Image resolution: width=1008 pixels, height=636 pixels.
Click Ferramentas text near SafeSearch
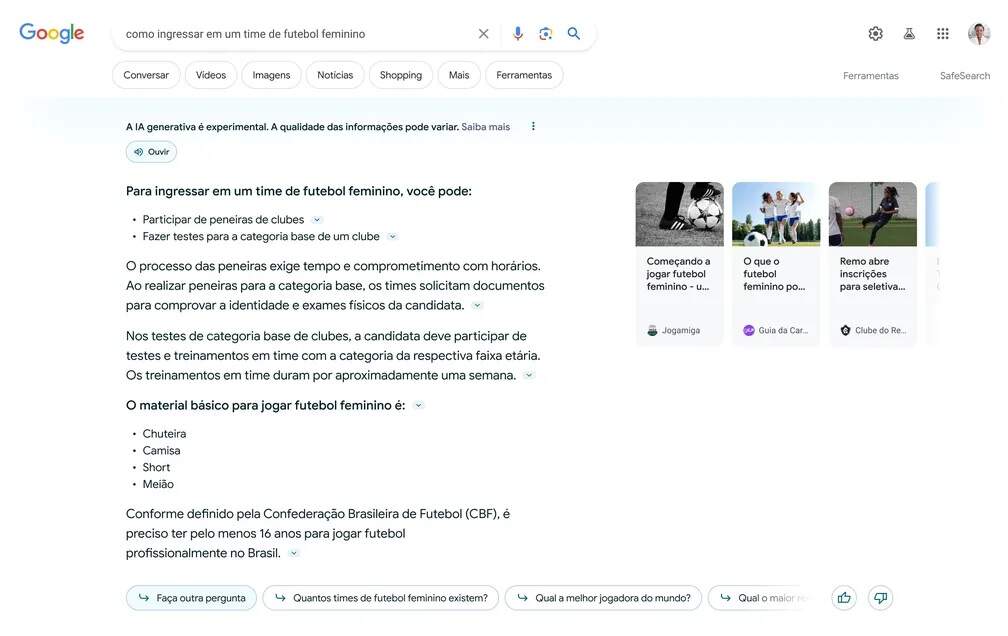tap(870, 76)
